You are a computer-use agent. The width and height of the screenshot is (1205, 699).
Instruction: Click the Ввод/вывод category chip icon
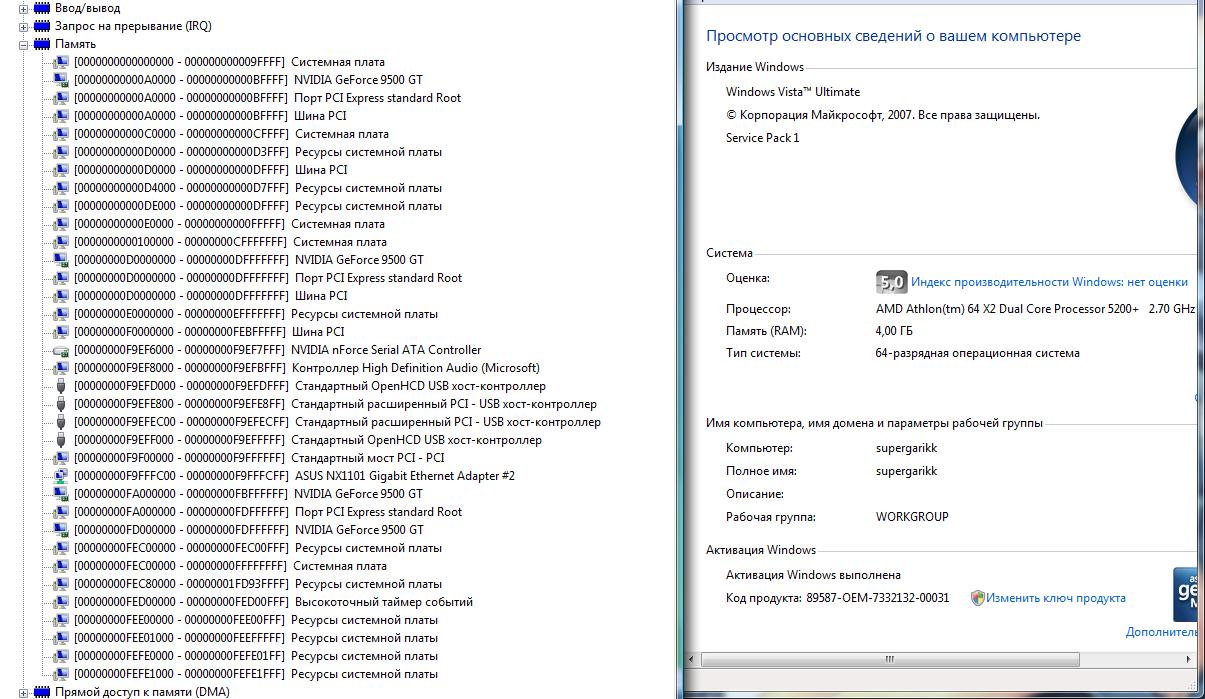pyautogui.click(x=42, y=8)
